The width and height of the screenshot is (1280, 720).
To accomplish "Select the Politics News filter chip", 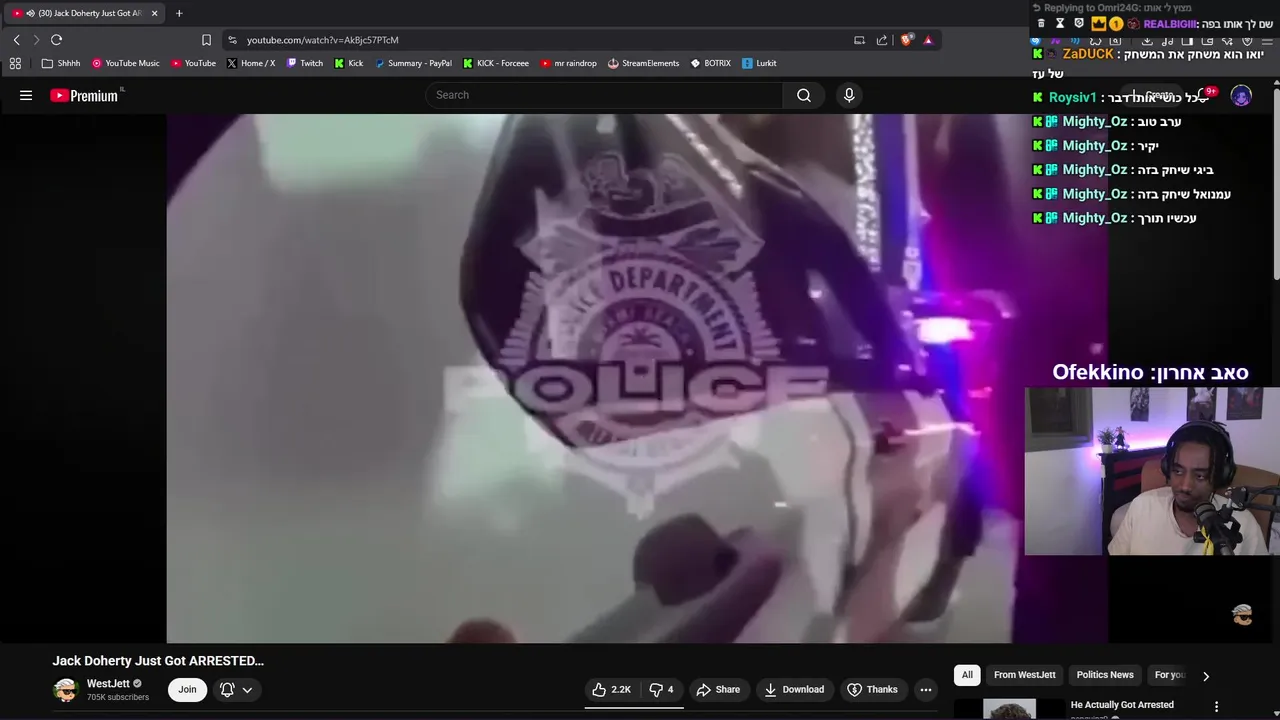I will pos(1105,675).
